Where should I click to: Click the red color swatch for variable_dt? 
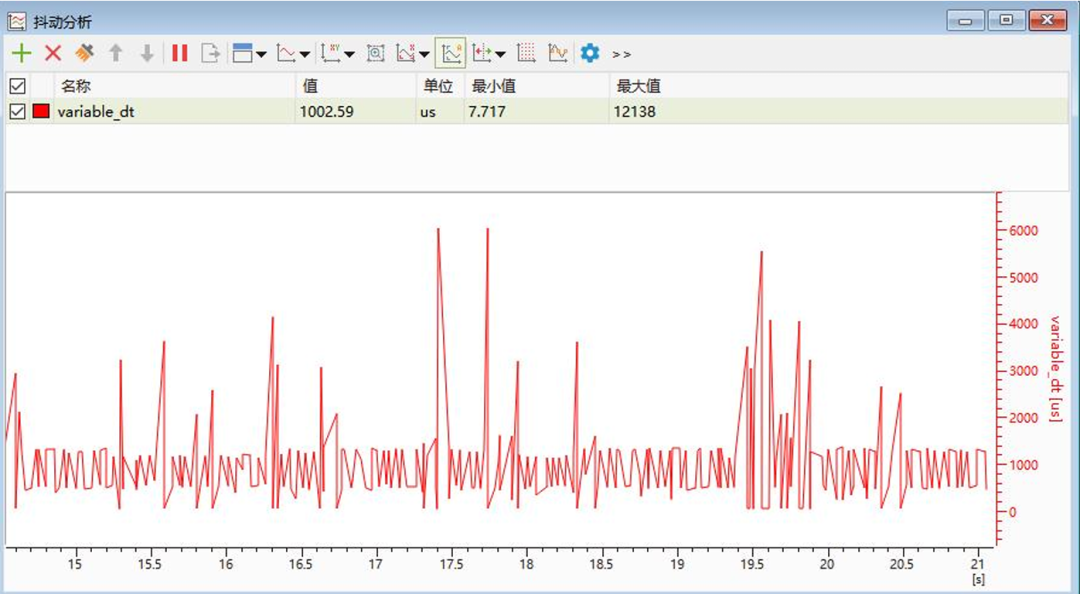click(x=41, y=111)
